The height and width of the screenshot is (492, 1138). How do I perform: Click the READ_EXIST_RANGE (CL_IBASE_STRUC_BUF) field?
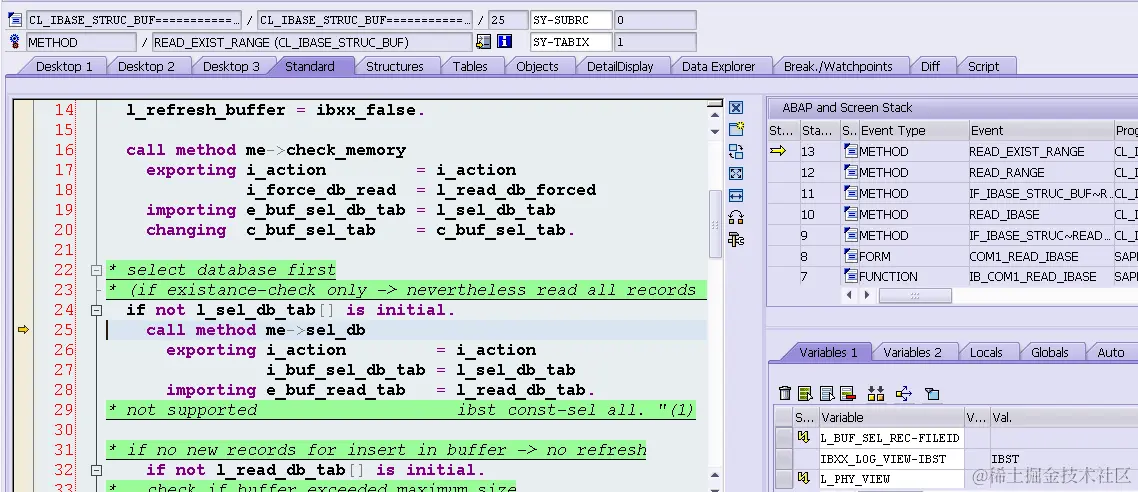pos(312,42)
